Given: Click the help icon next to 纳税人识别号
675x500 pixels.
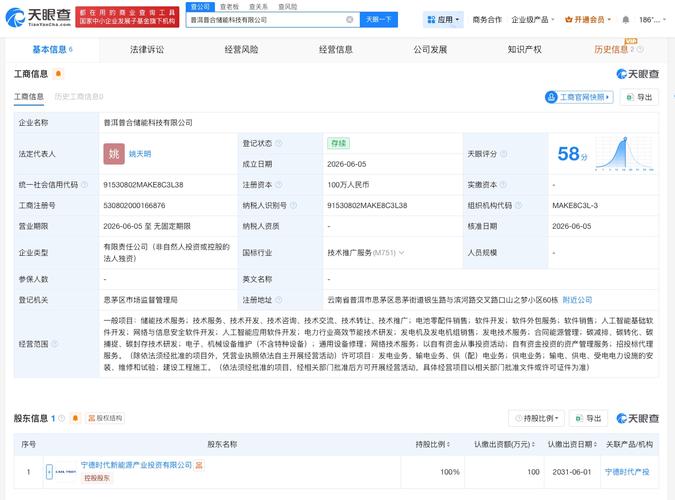Looking at the screenshot, I should [x=294, y=205].
